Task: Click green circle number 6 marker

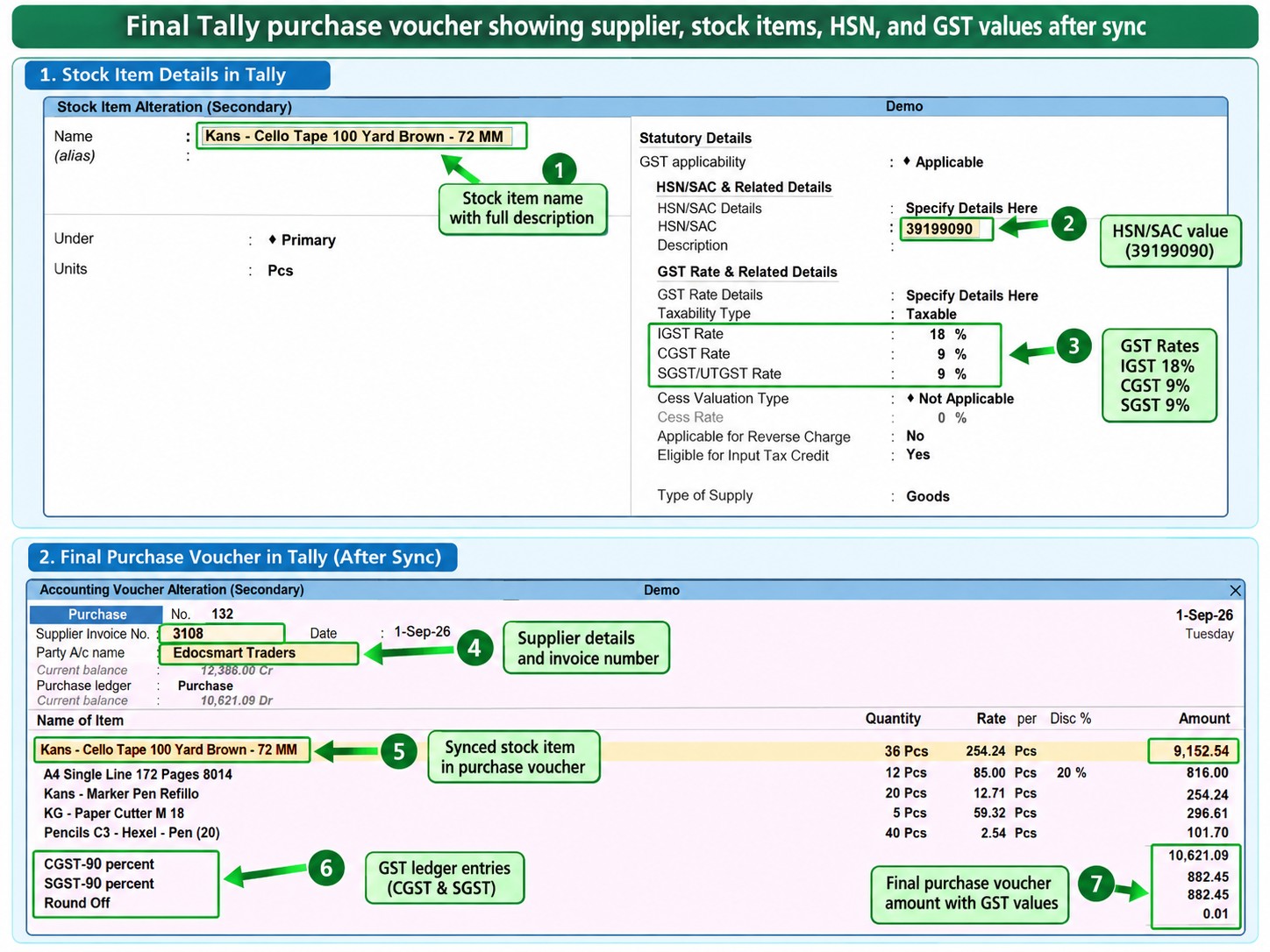Action: pyautogui.click(x=326, y=868)
